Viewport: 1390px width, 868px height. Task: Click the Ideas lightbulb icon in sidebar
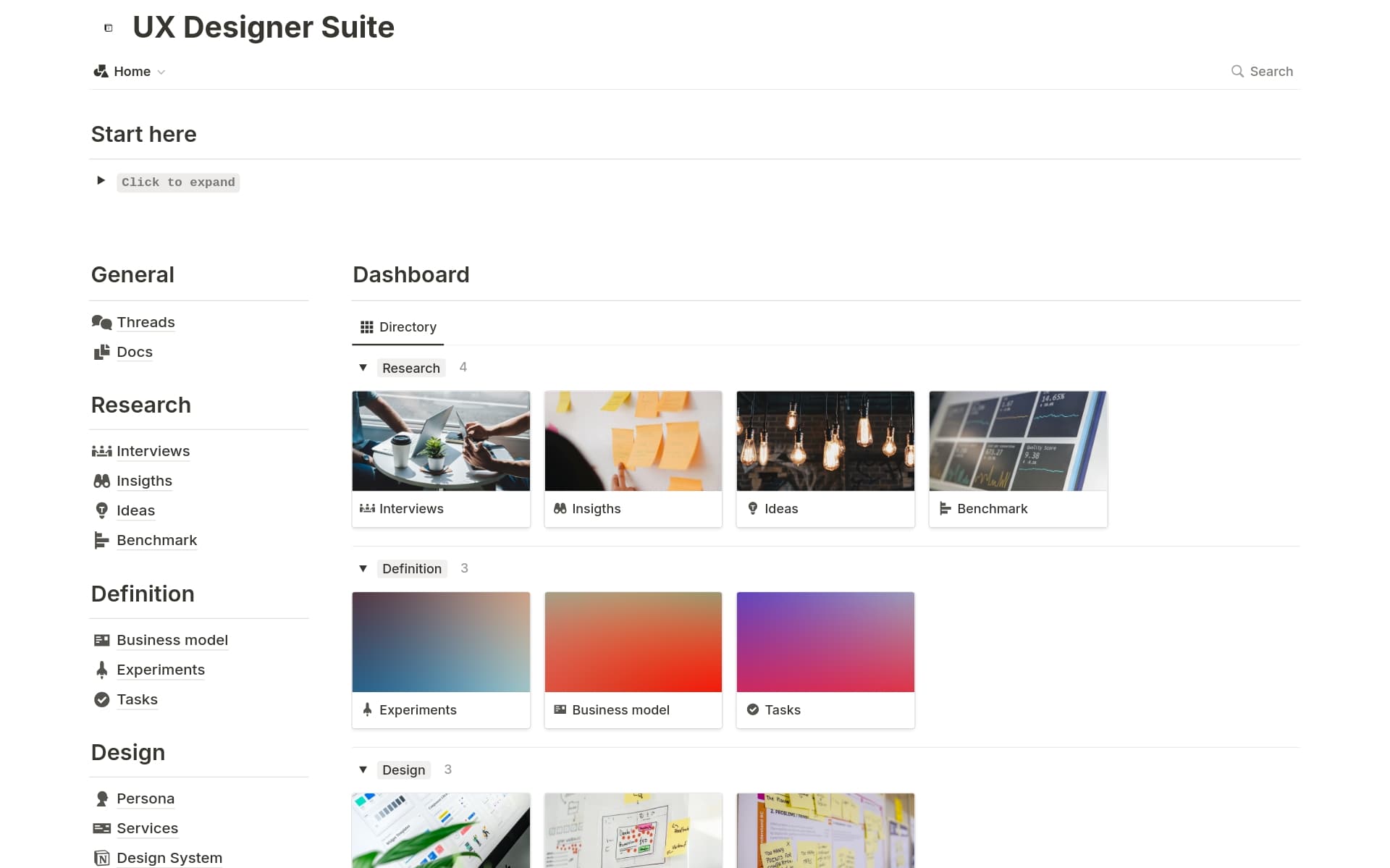[101, 510]
